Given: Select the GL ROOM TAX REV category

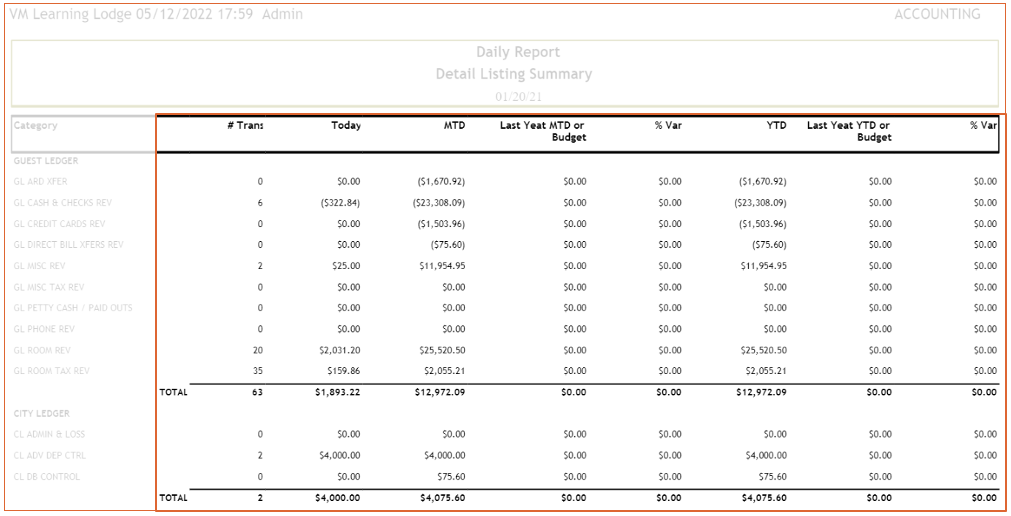Looking at the screenshot, I should coord(51,371).
